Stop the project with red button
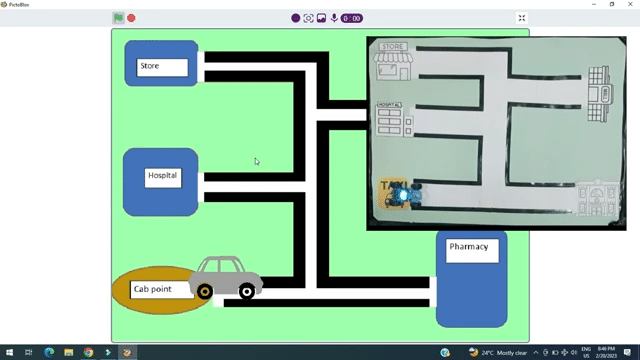Viewport: 640px width, 360px height. (x=131, y=18)
